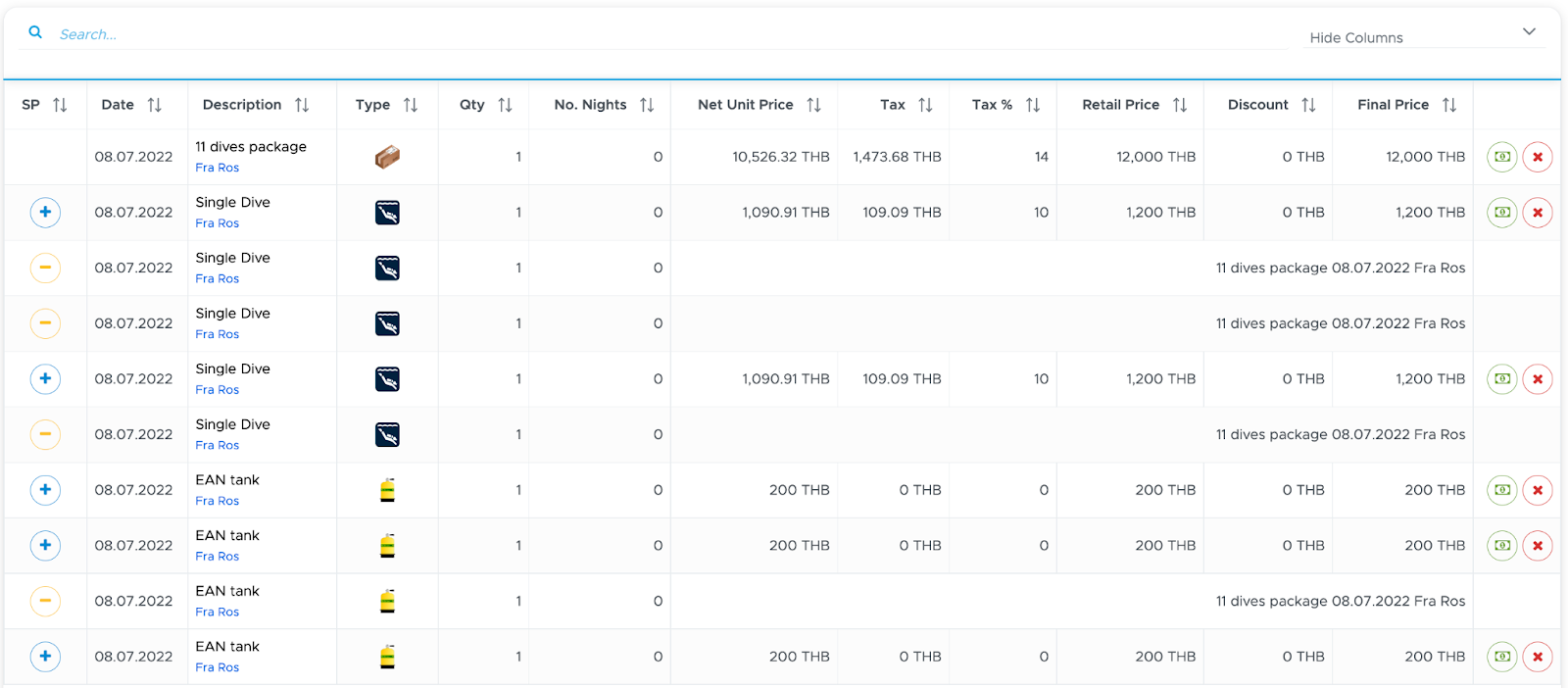Toggle the minus button on the third Single Dive row
The width and height of the screenshot is (1568, 688).
click(x=45, y=323)
